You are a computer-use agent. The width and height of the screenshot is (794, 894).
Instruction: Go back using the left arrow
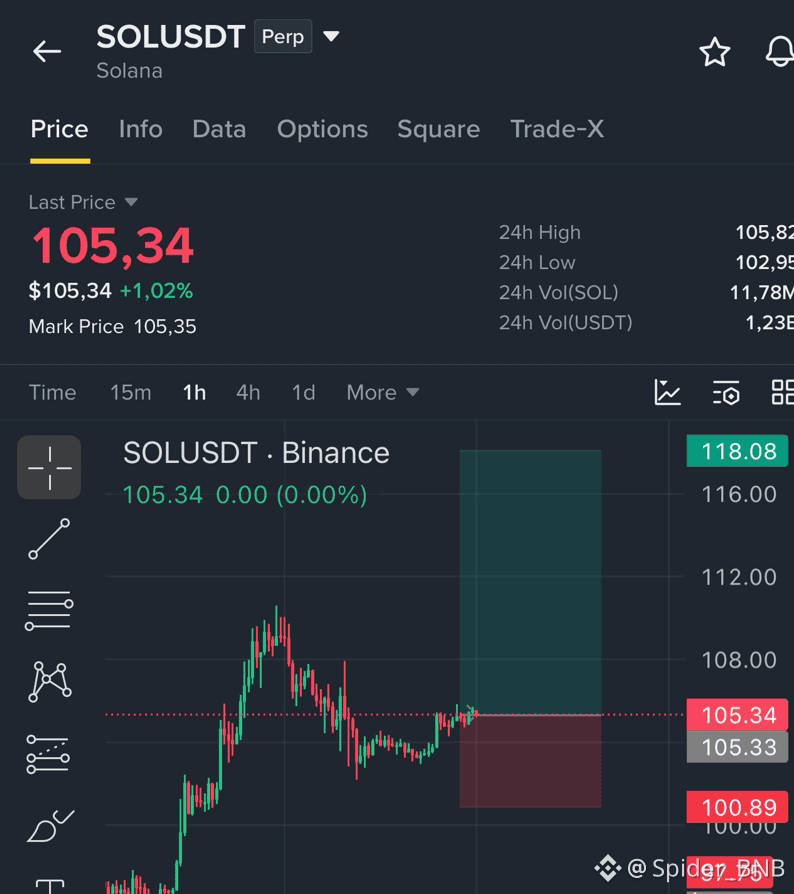(x=47, y=51)
